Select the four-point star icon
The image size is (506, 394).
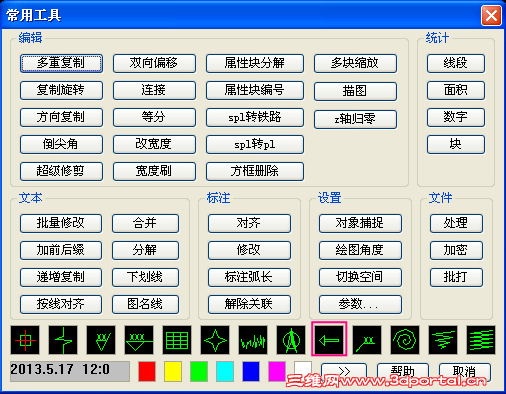tap(215, 340)
